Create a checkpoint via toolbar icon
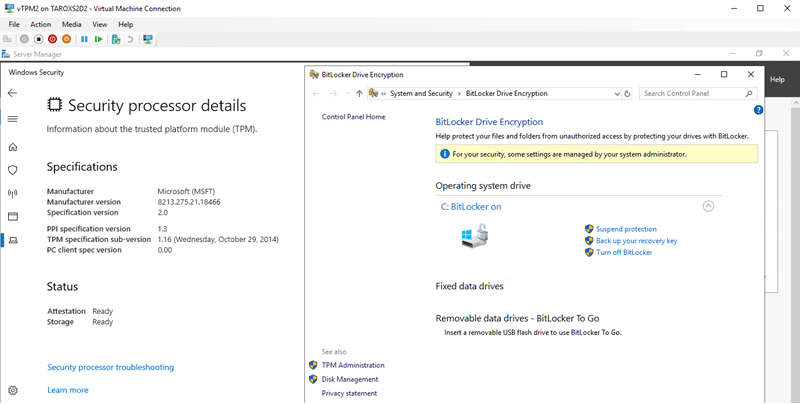Image resolution: width=800 pixels, height=404 pixels. coord(116,39)
